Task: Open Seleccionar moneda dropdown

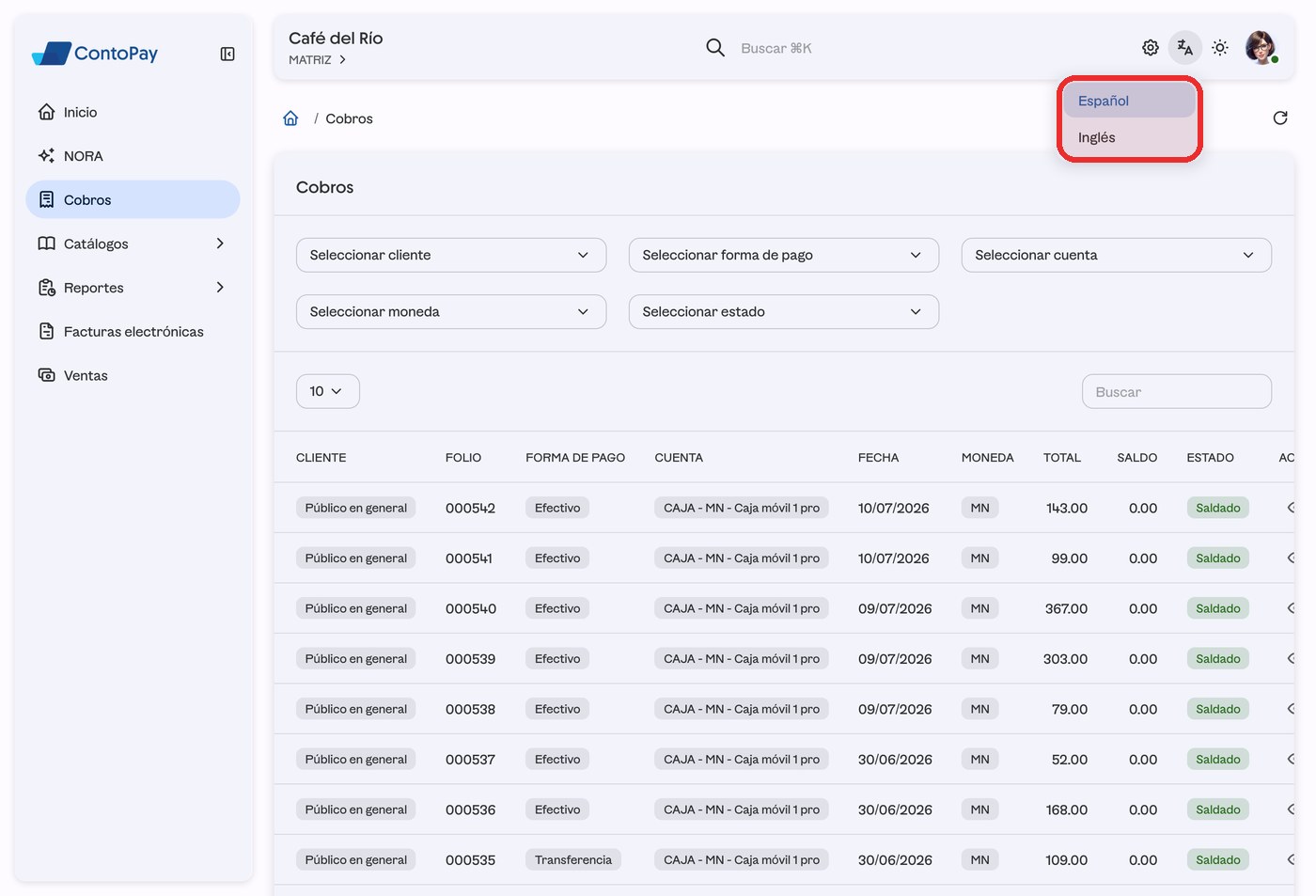Action: click(x=451, y=311)
